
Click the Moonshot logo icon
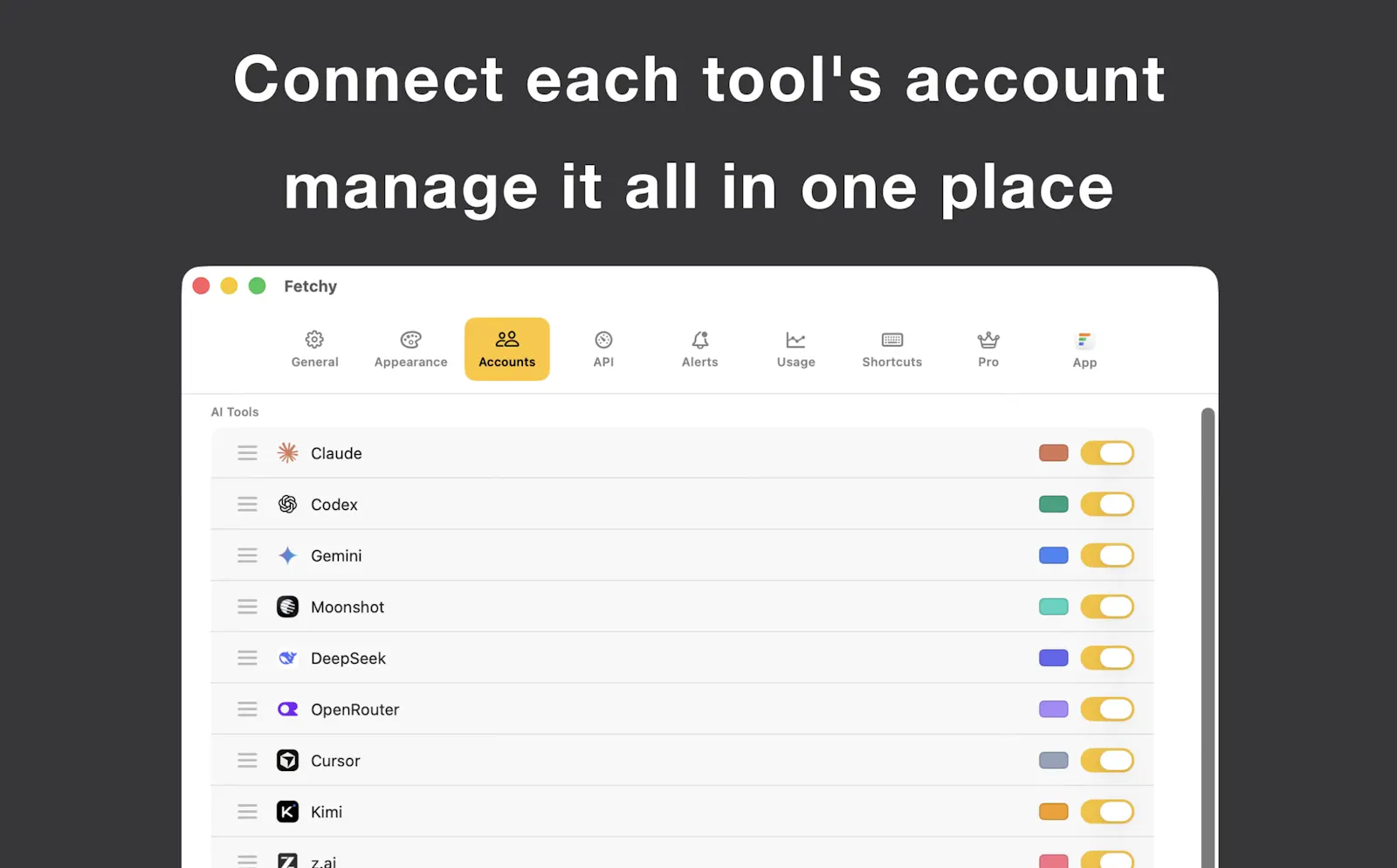point(287,606)
